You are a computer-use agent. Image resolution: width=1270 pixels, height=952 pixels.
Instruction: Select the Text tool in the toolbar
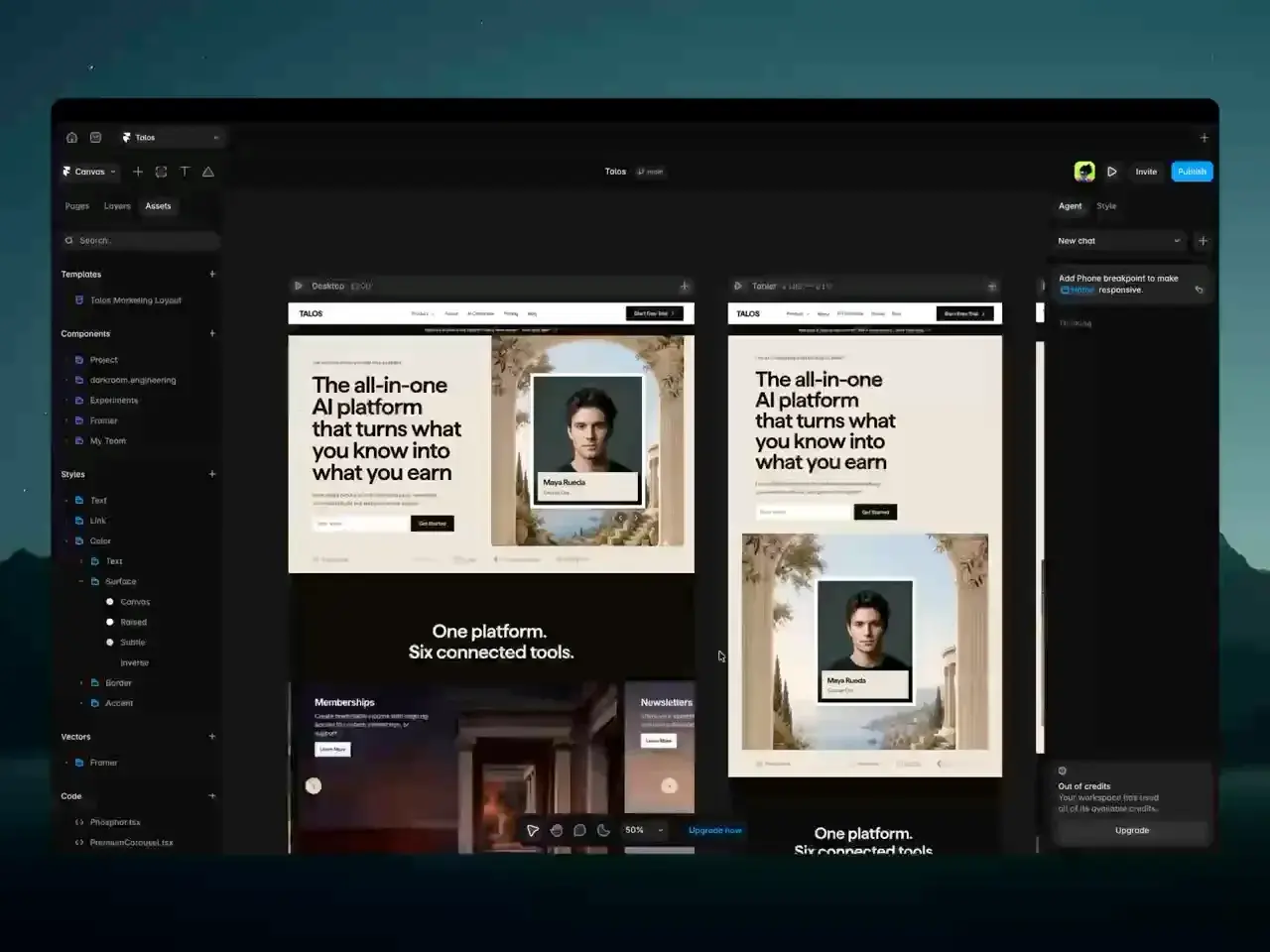(185, 172)
